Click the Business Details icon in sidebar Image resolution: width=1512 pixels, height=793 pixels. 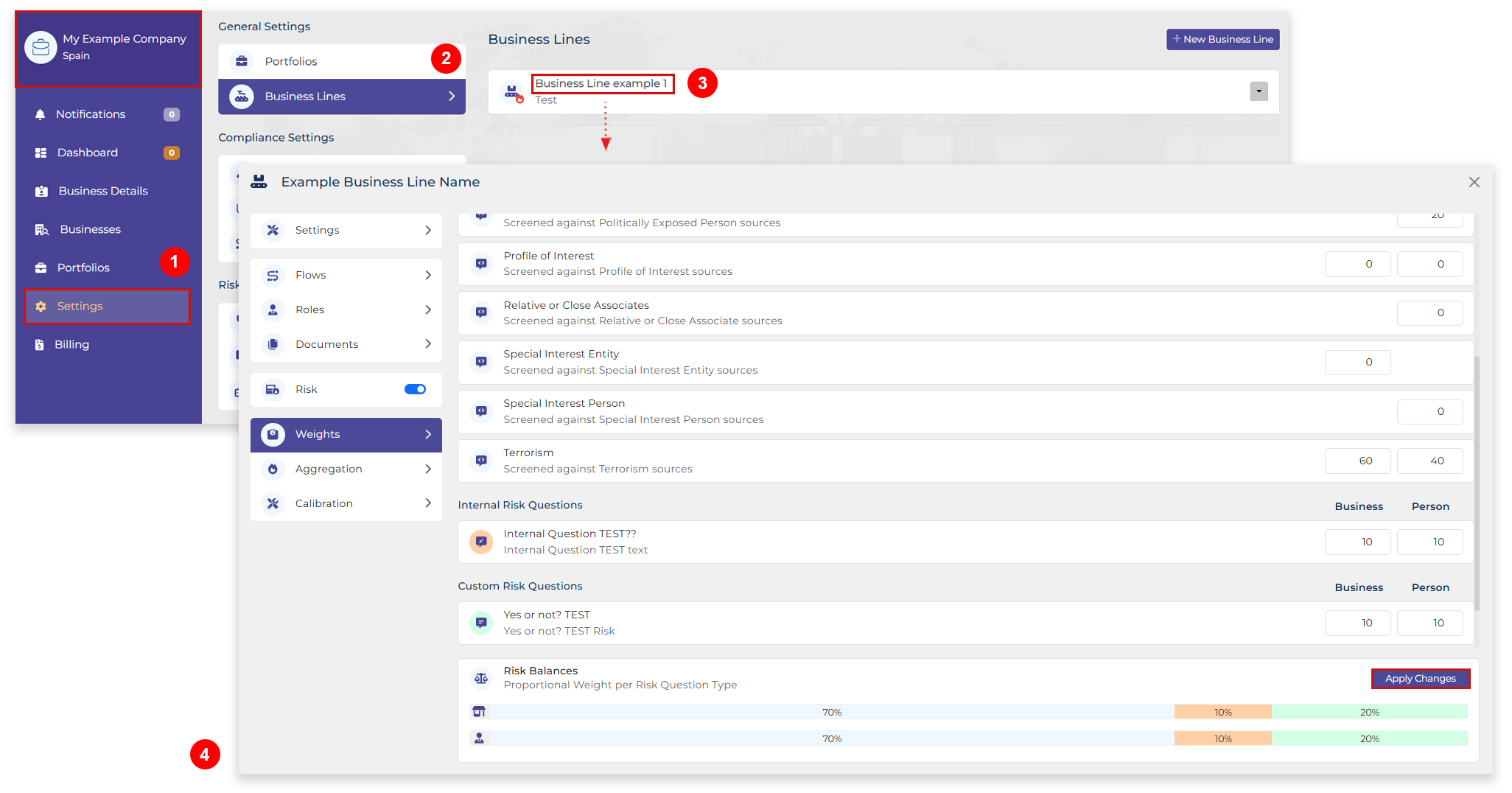(41, 191)
